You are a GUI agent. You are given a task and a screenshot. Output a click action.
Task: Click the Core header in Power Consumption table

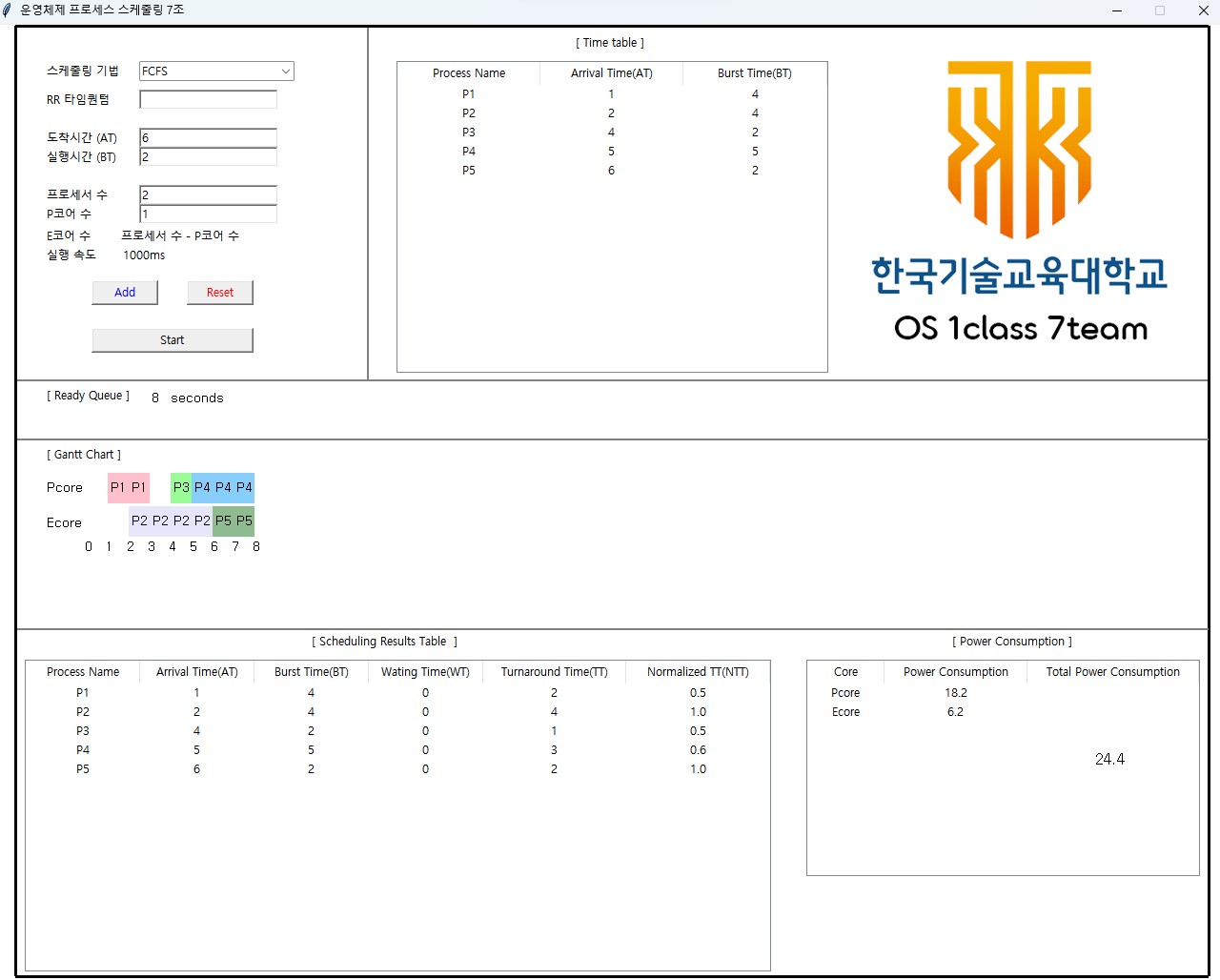pyautogui.click(x=845, y=672)
